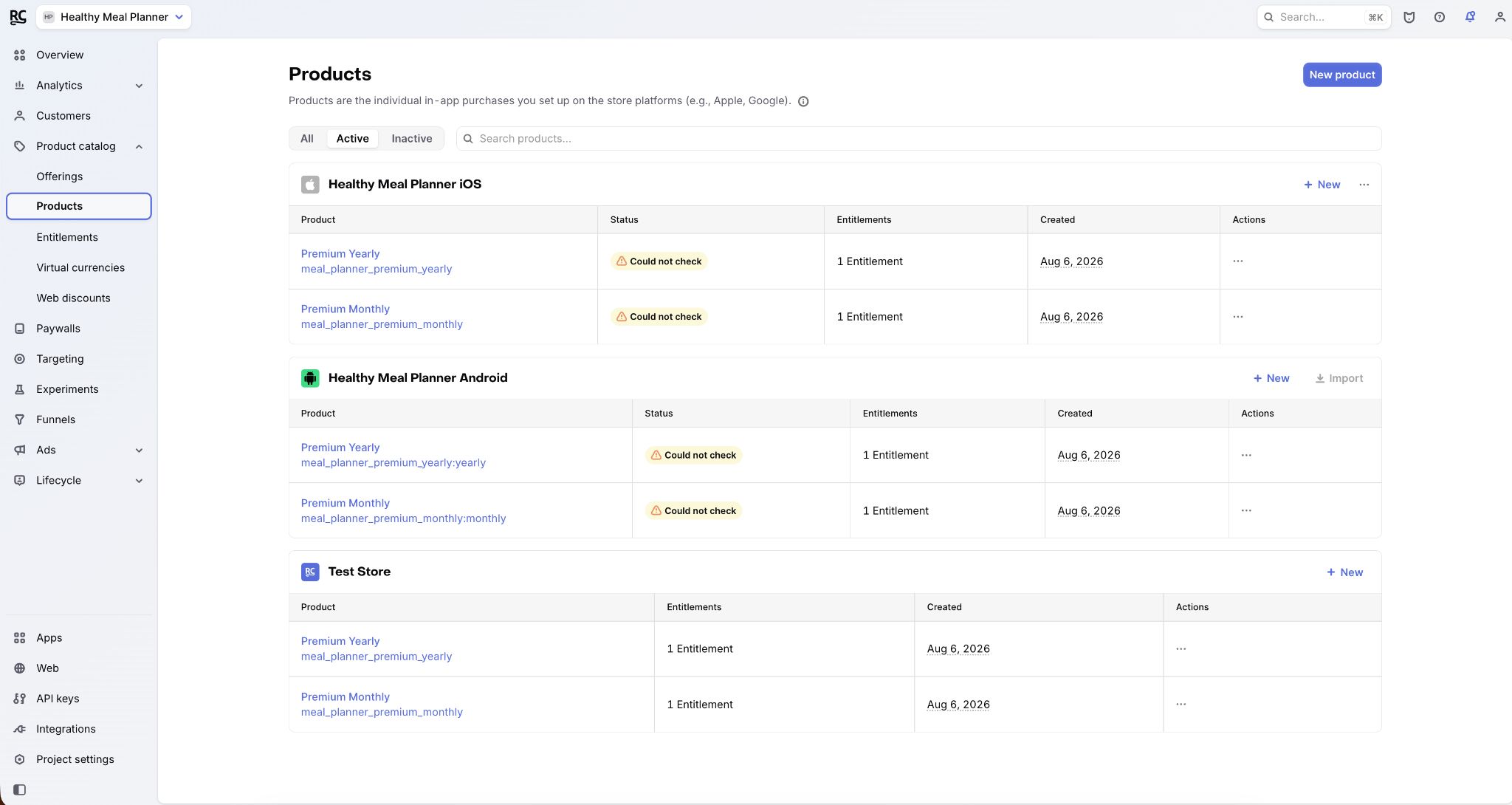Click New in Healthy Meal Planner Android
The height and width of the screenshot is (805, 1512).
coord(1271,378)
